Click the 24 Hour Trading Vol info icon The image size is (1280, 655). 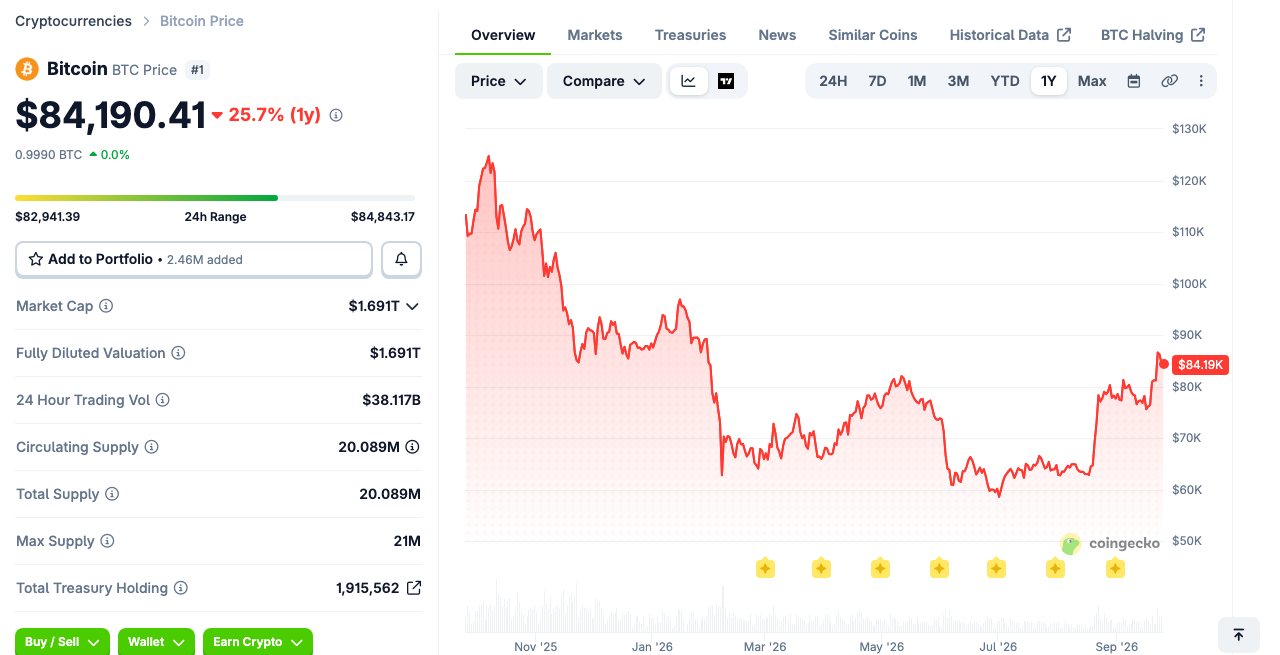[x=162, y=400]
